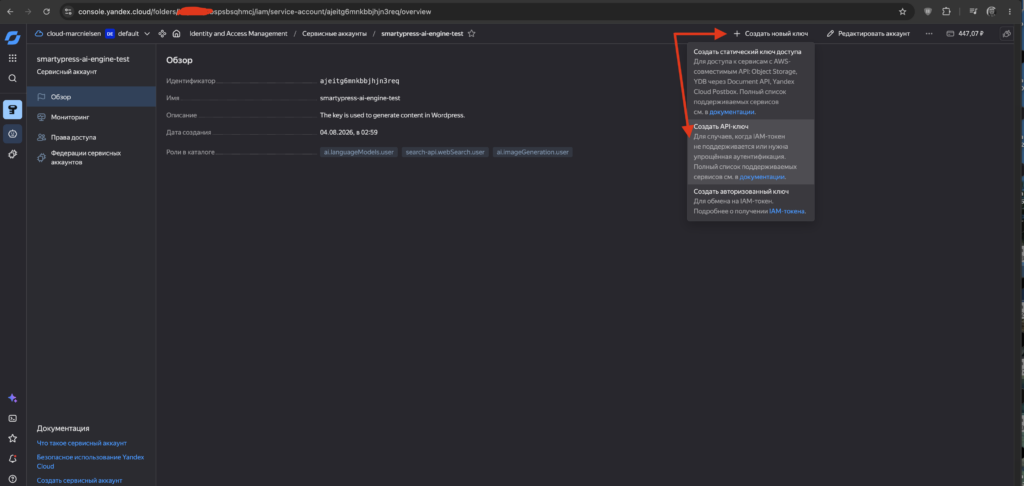Click the Yandex Cloud logo icon
The height and width of the screenshot is (486, 1024).
click(x=12, y=37)
